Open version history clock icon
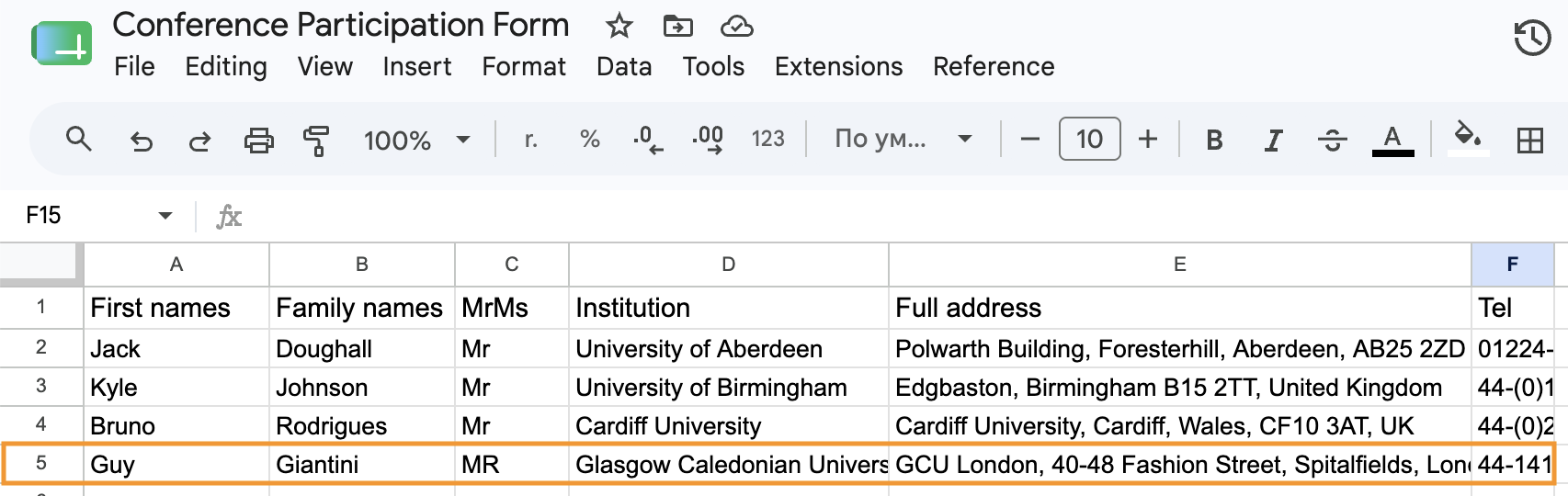Screen dimensions: 1568x496 click(x=1532, y=38)
